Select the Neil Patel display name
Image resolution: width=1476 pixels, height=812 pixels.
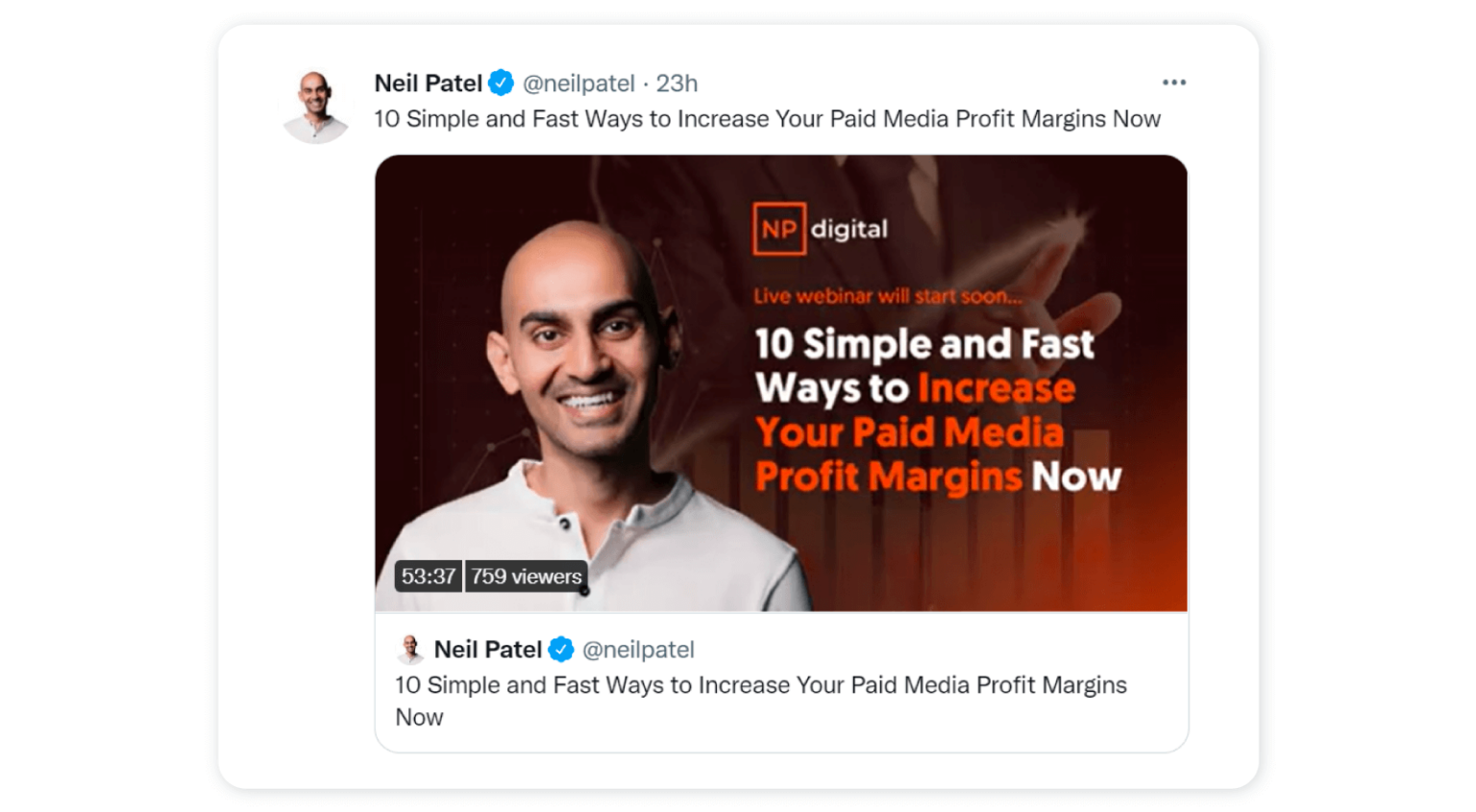[427, 83]
